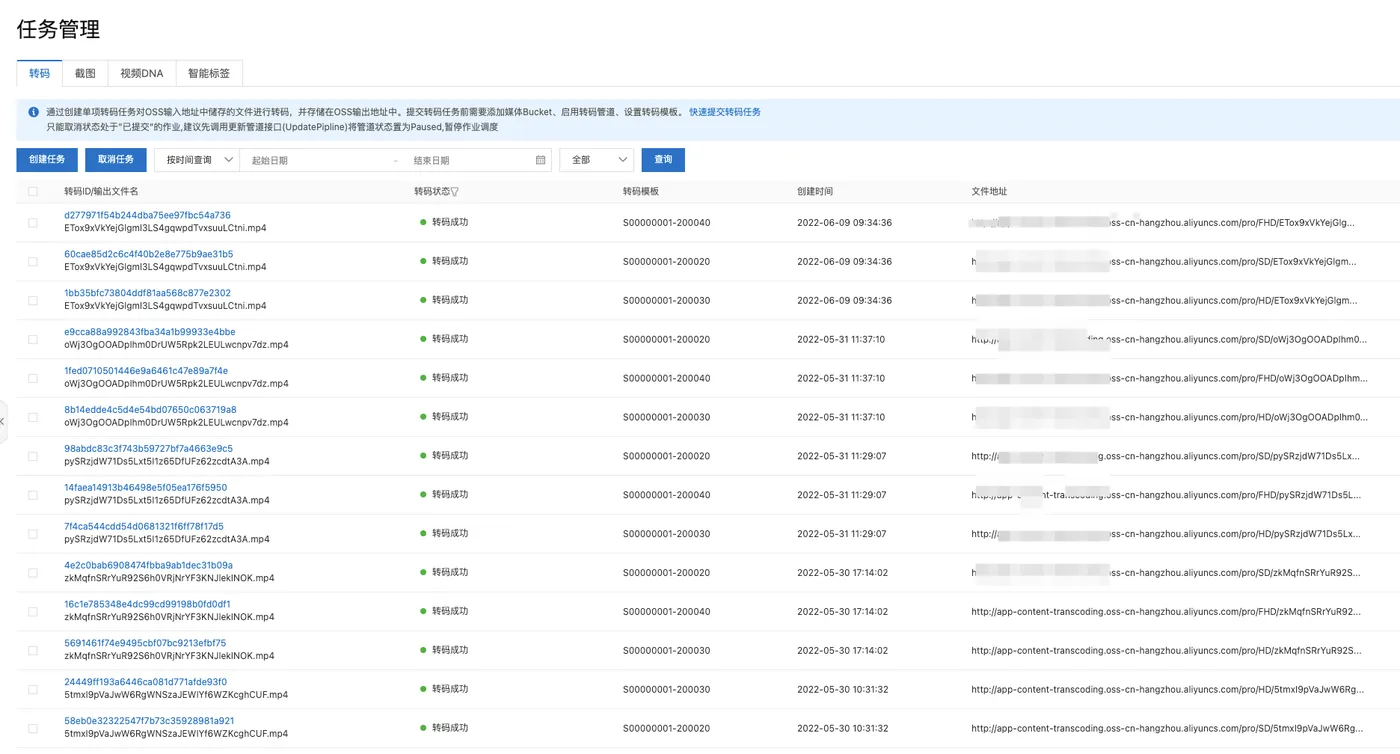Viewport: 1400px width, 754px height.
Task: Click the 创建时间 column header
Action: click(815, 191)
